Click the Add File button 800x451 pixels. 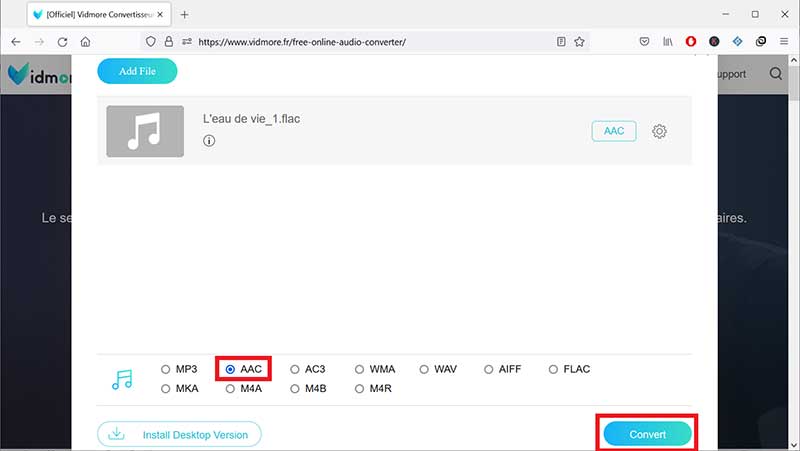point(137,71)
